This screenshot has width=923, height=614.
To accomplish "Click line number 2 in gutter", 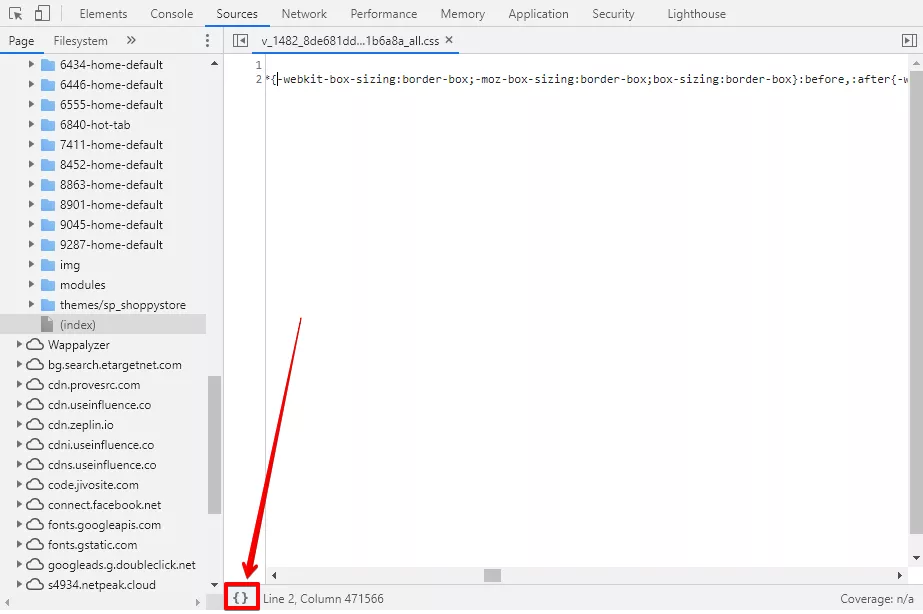I will (258, 79).
